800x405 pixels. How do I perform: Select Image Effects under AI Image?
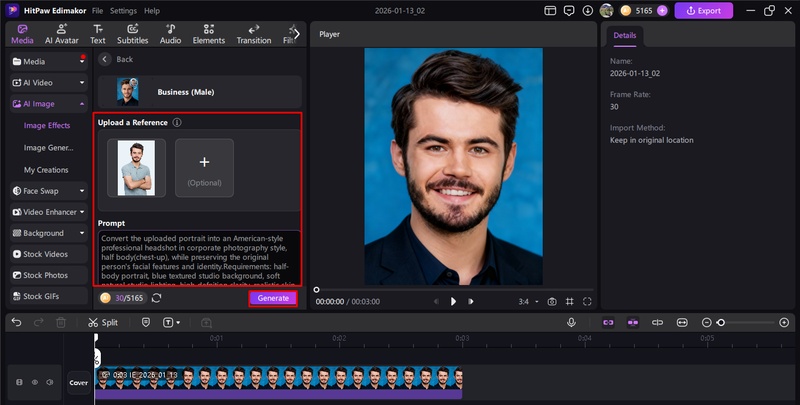(47, 125)
